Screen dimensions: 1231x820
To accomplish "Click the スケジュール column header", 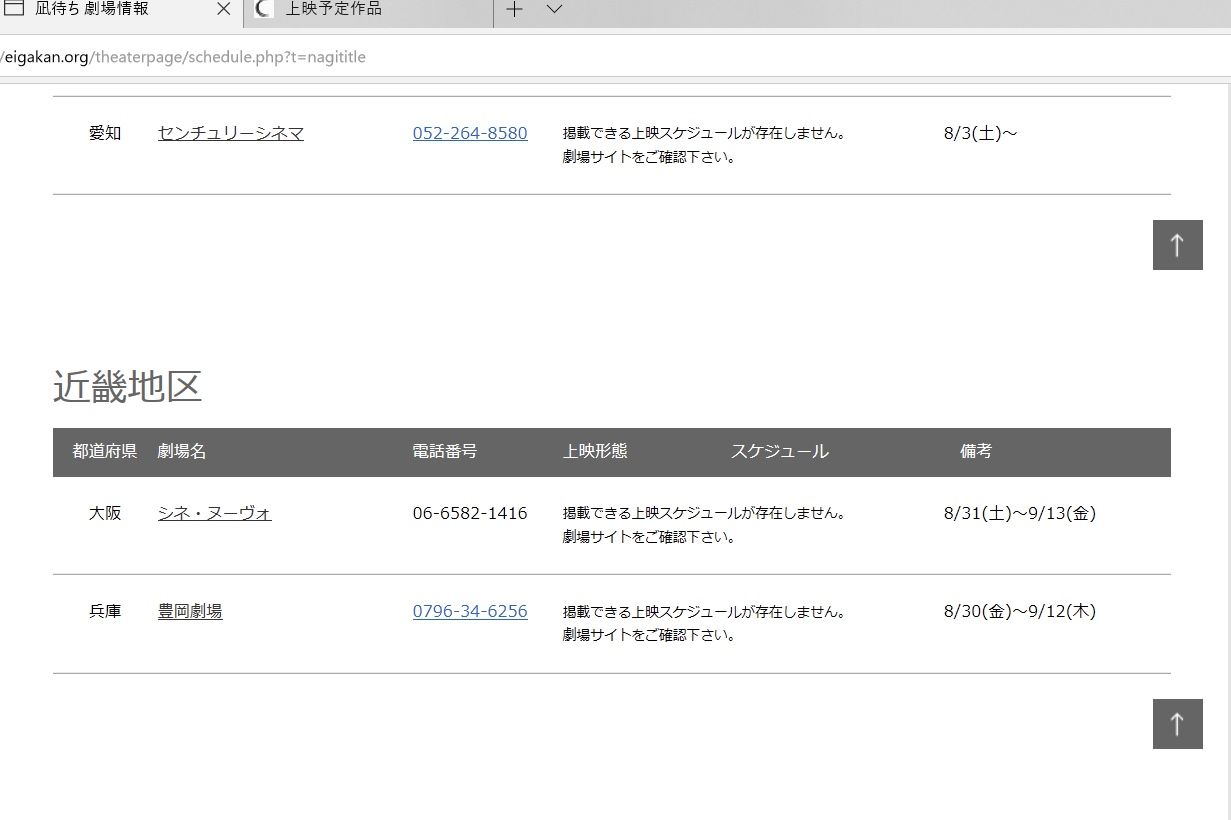I will 779,452.
